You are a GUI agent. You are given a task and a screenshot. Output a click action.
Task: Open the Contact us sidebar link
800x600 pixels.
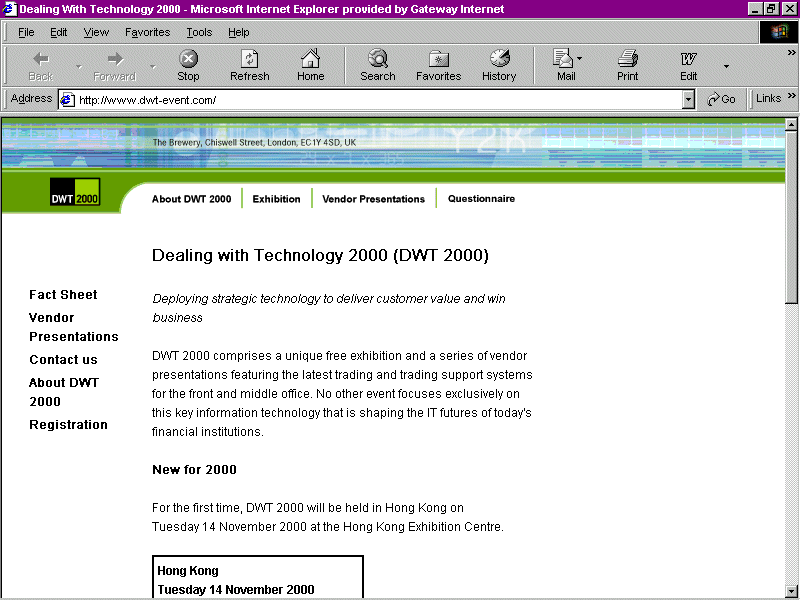63,359
